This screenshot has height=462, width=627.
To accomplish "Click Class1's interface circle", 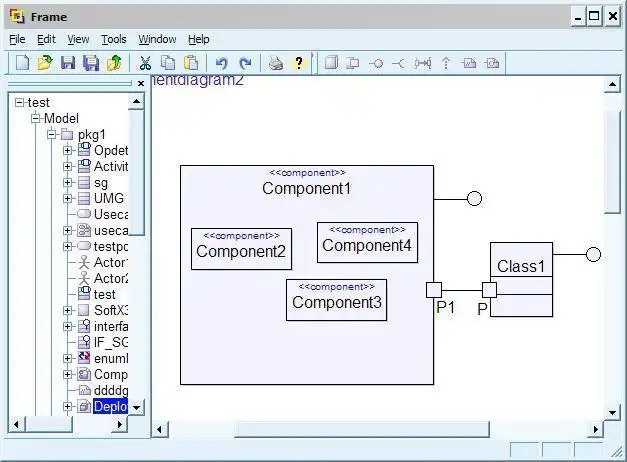I will (593, 254).
